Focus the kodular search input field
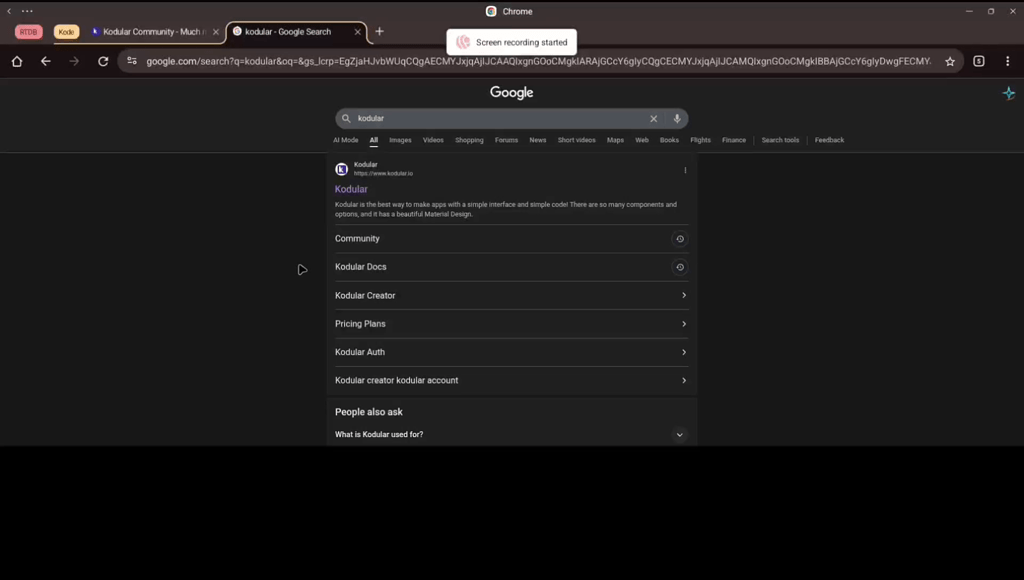Image resolution: width=1024 pixels, height=580 pixels. [500, 118]
